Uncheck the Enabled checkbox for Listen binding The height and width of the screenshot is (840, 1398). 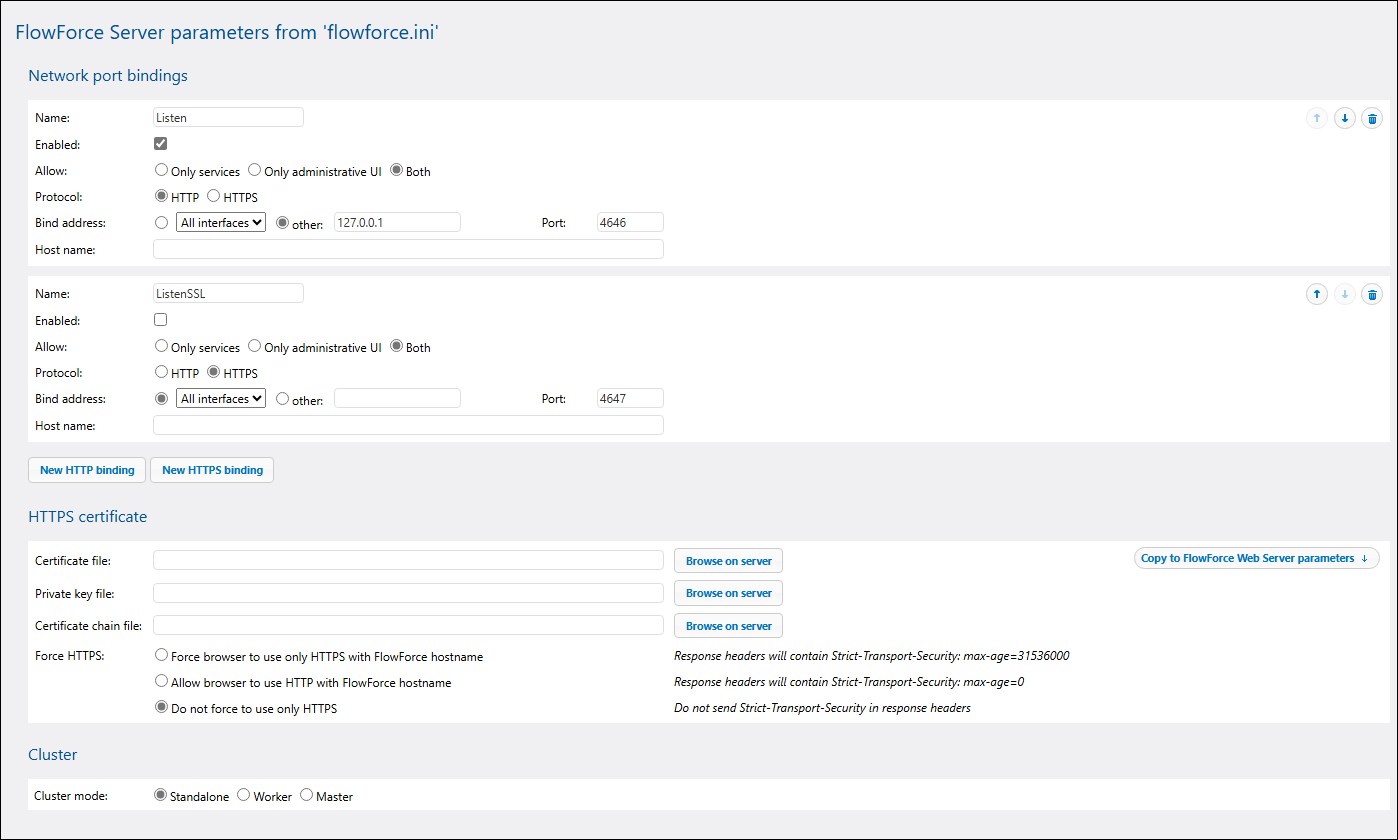[x=161, y=144]
